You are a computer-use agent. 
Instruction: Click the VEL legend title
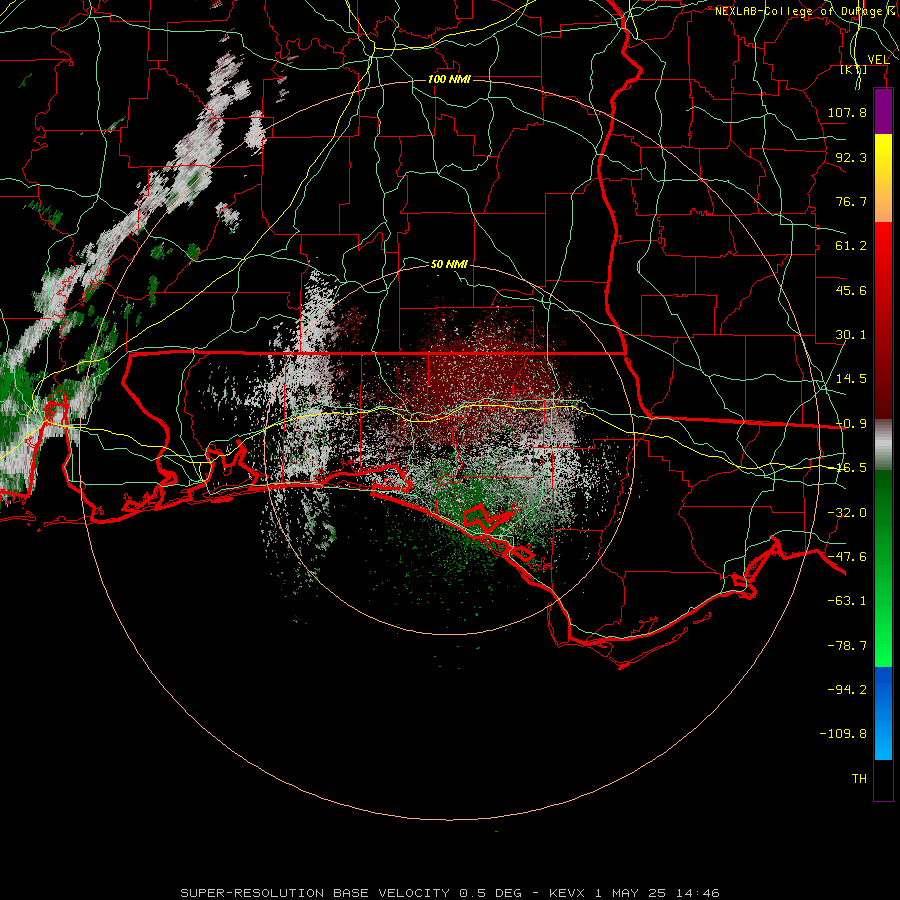pyautogui.click(x=878, y=60)
